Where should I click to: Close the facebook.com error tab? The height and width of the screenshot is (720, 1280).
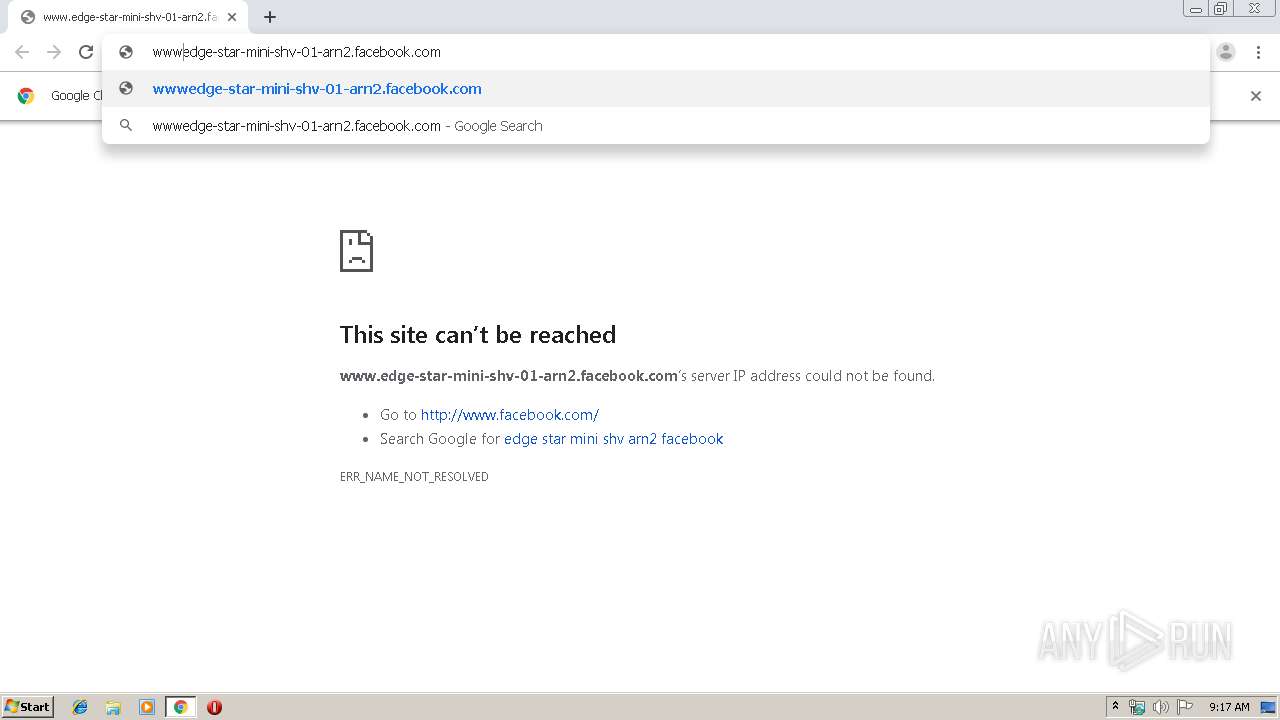pos(232,17)
